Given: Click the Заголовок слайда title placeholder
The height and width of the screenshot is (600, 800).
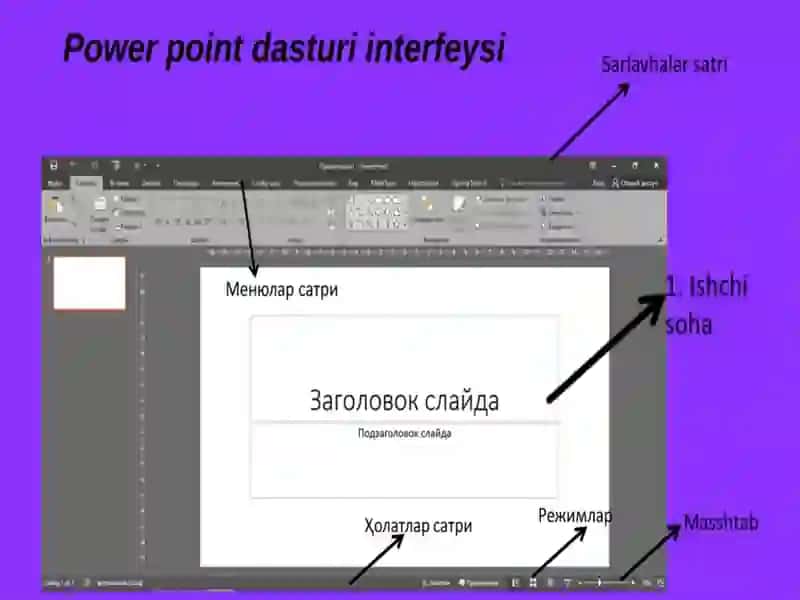Looking at the screenshot, I should tap(405, 401).
